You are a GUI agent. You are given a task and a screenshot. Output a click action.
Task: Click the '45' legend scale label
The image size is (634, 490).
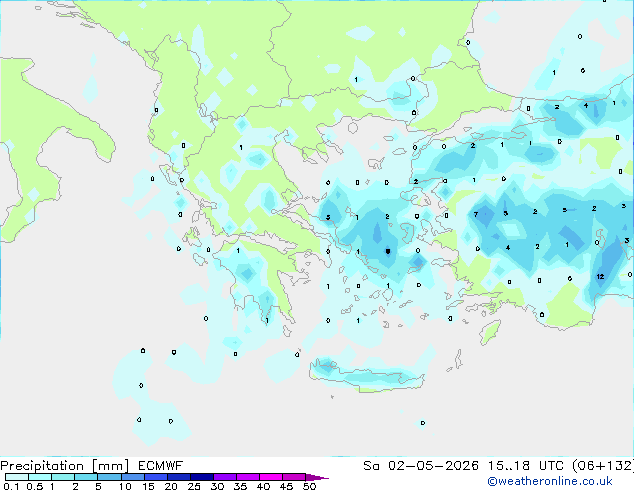[x=286, y=486]
